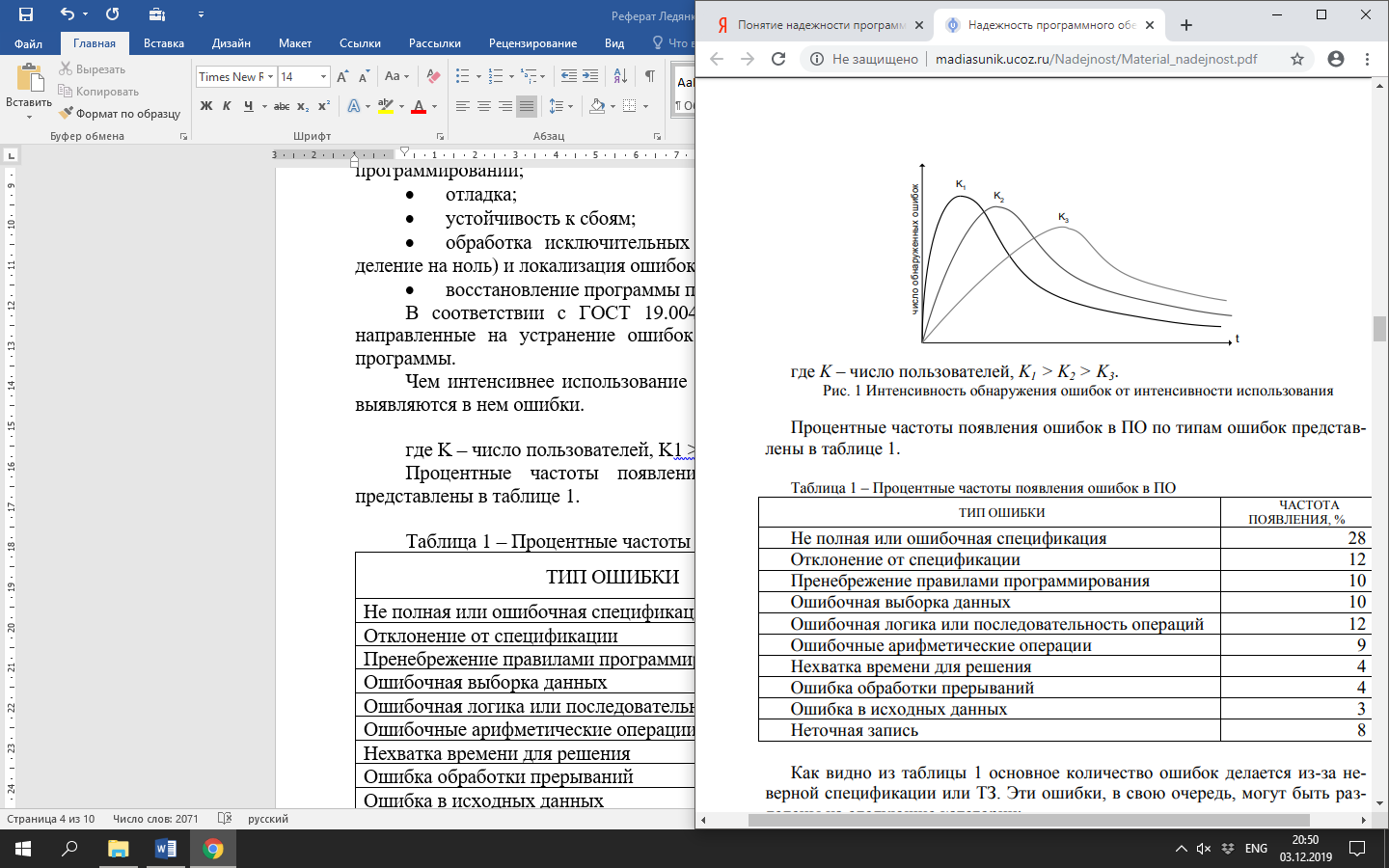Click Формат по образцу format painter
Viewport: 1389px width, 868px height.
pyautogui.click(x=120, y=114)
